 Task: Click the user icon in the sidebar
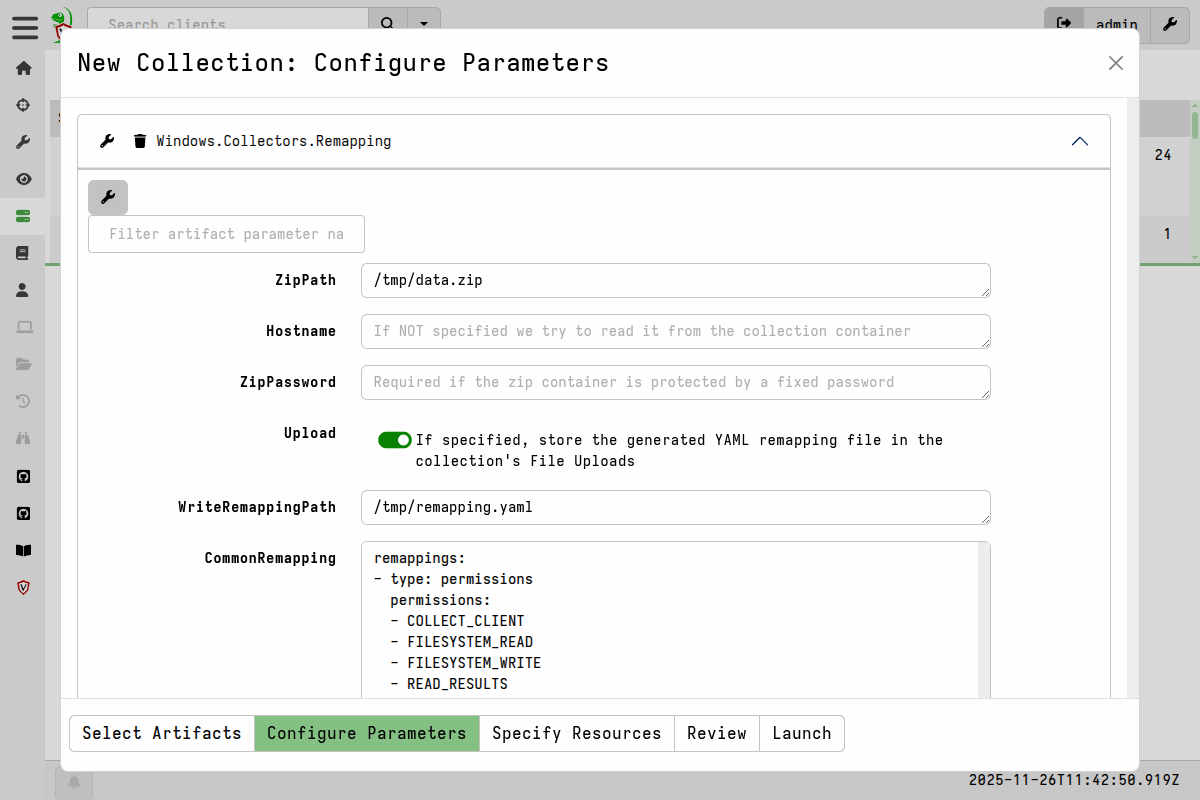click(23, 290)
